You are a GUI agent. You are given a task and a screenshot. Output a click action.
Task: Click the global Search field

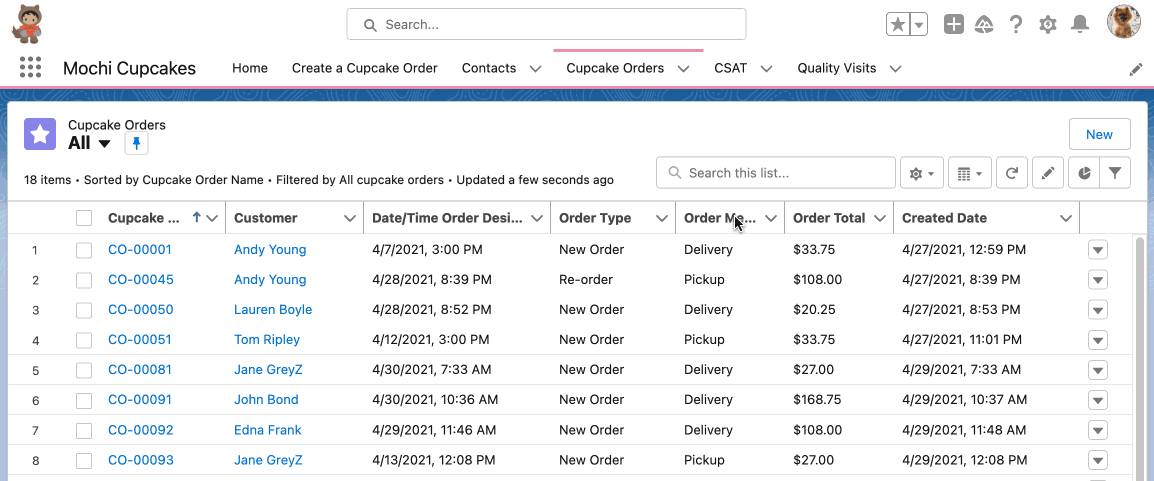546,24
